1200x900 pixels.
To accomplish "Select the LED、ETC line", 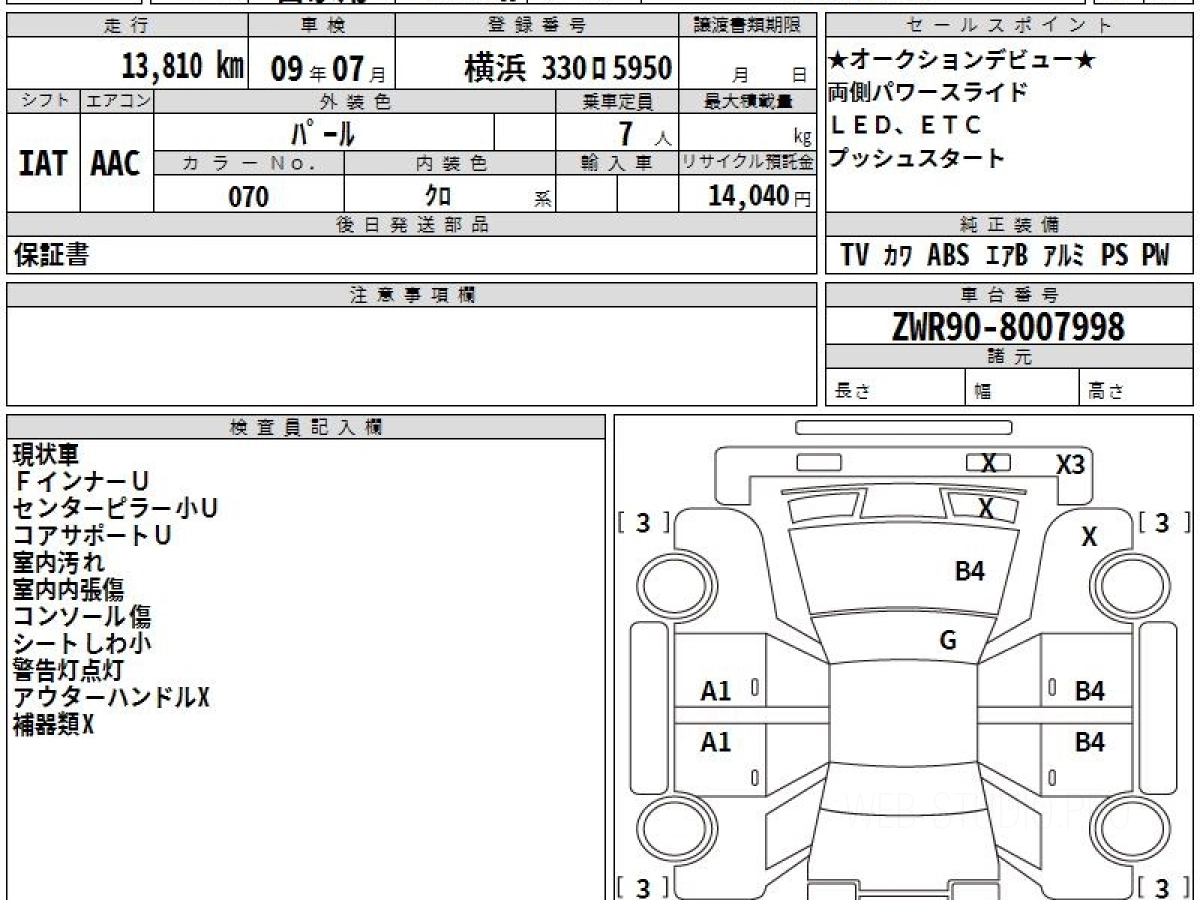I will coord(906,125).
